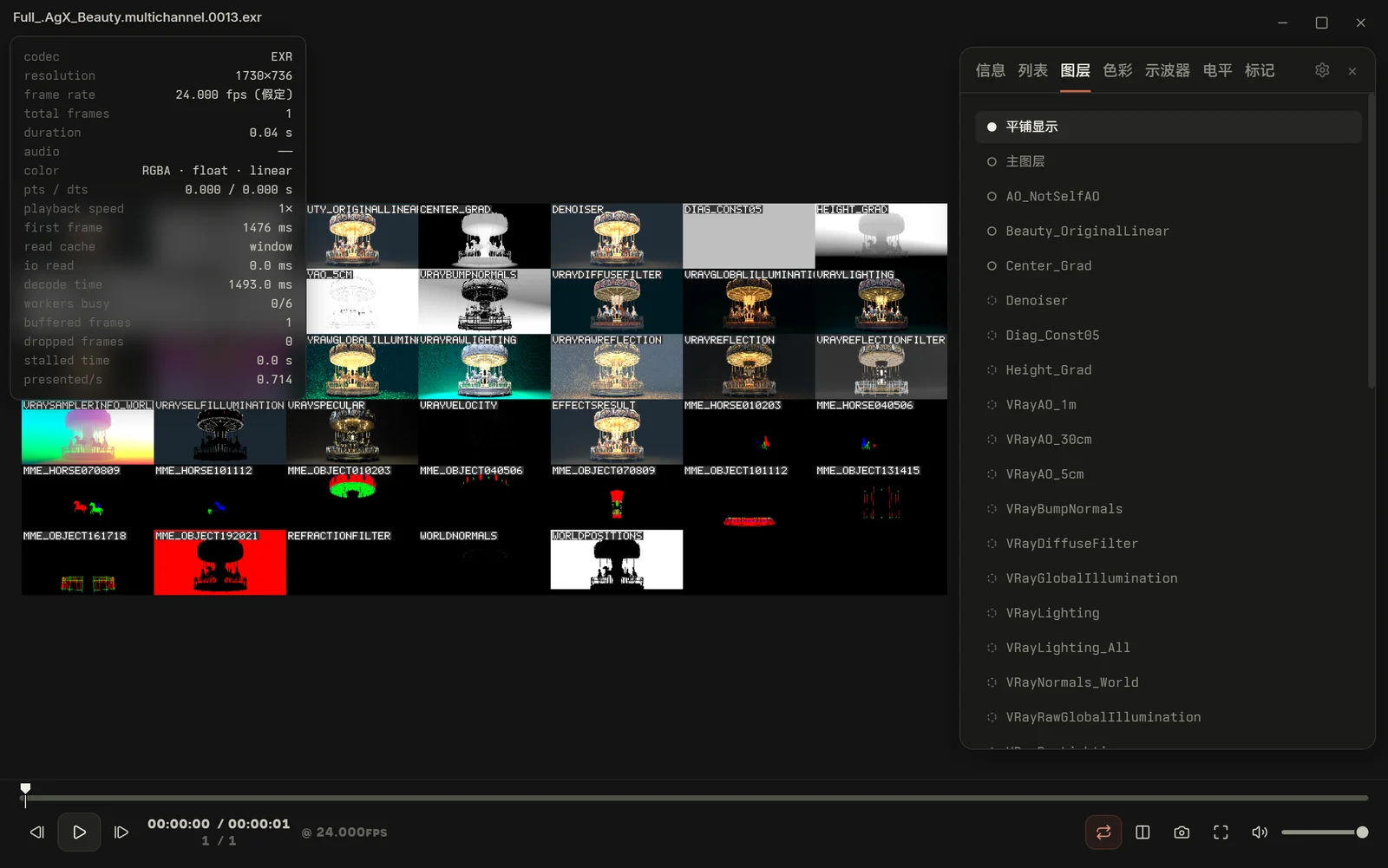Step forward one frame
This screenshot has height=868, width=1388.
point(121,832)
